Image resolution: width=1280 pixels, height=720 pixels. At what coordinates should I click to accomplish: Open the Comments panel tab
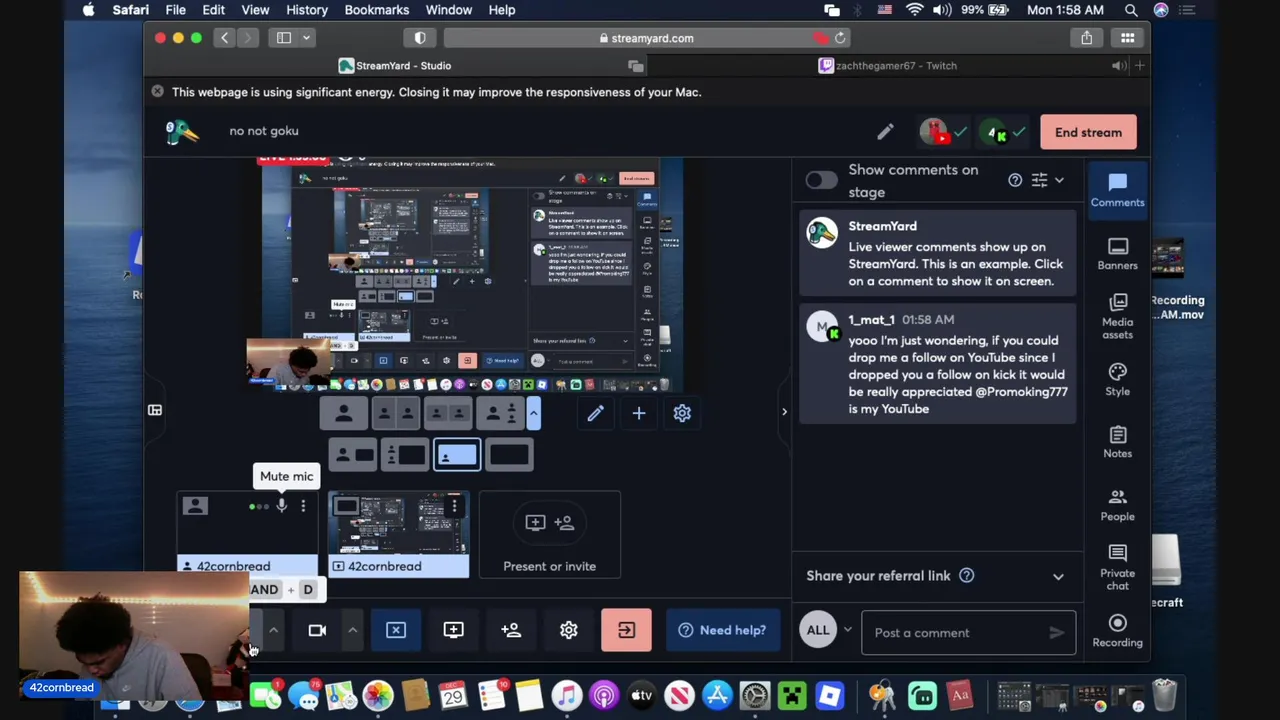[1117, 189]
